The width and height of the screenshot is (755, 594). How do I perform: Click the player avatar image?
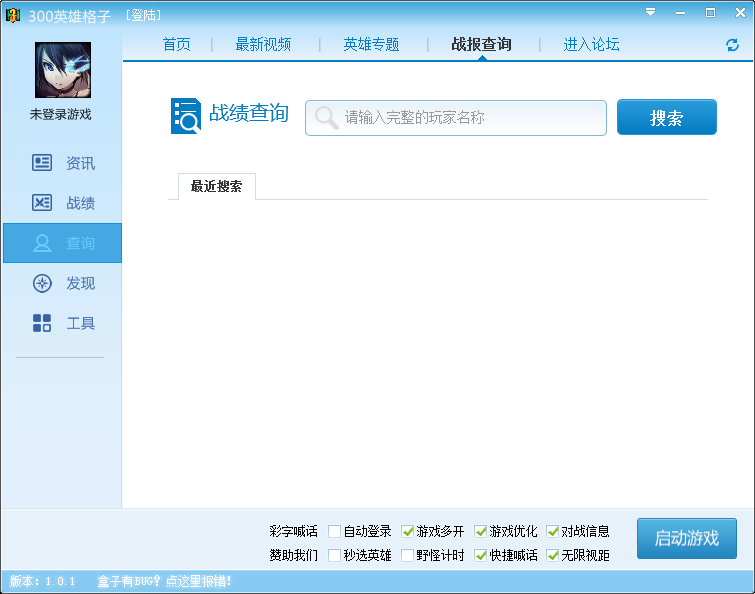[x=62, y=70]
